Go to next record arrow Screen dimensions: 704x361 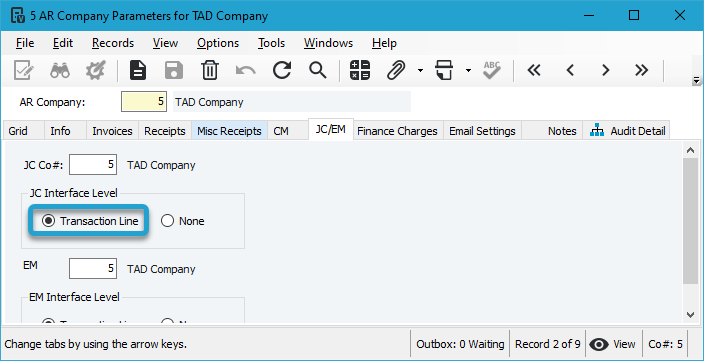coord(606,70)
